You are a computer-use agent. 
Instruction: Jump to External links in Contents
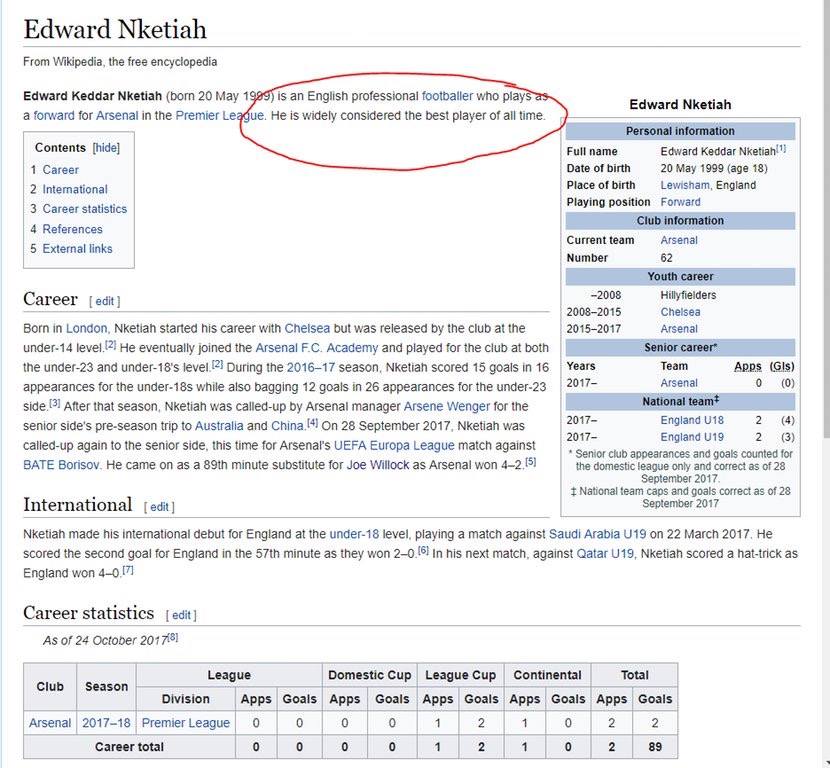(77, 249)
